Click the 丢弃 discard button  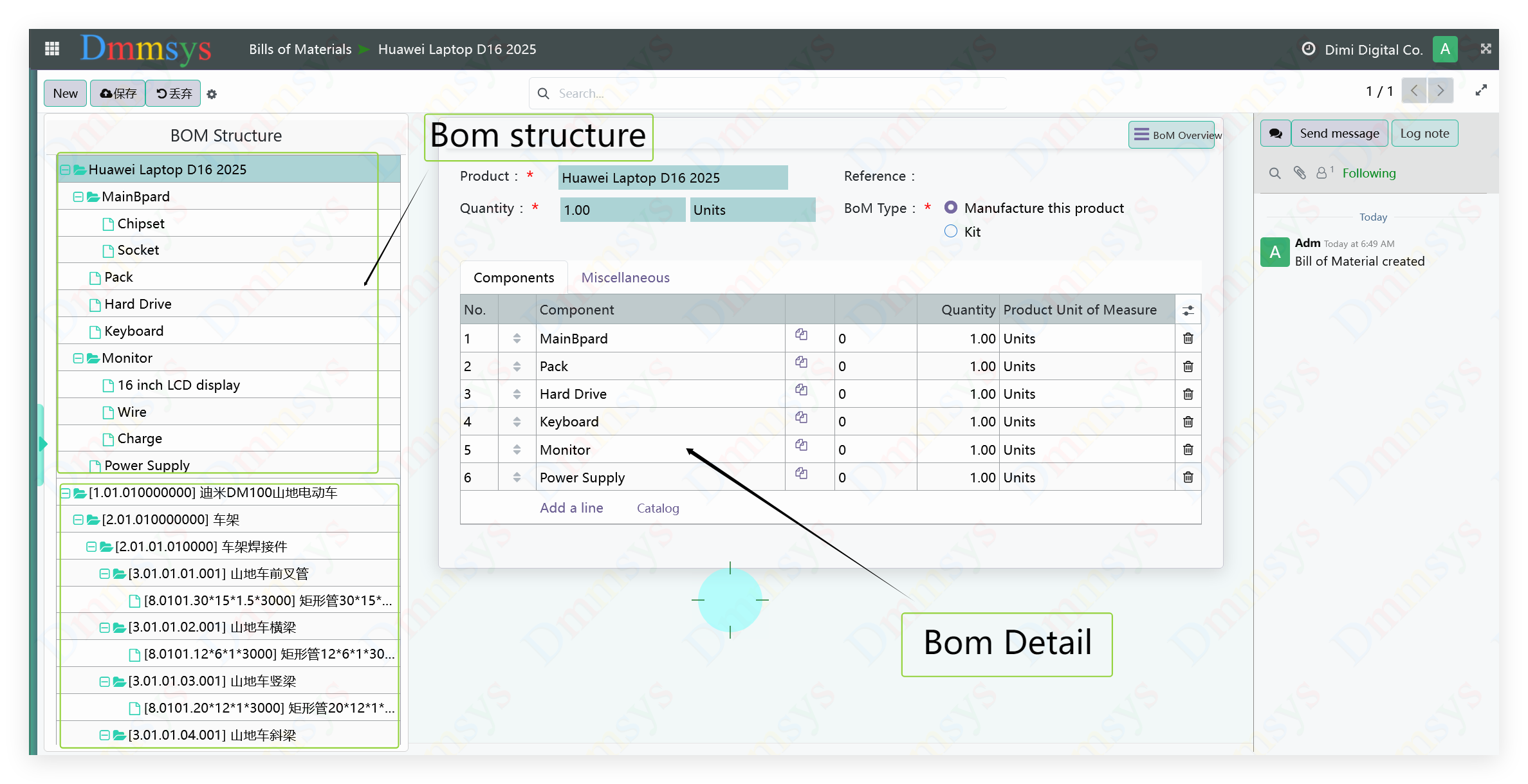coord(174,93)
